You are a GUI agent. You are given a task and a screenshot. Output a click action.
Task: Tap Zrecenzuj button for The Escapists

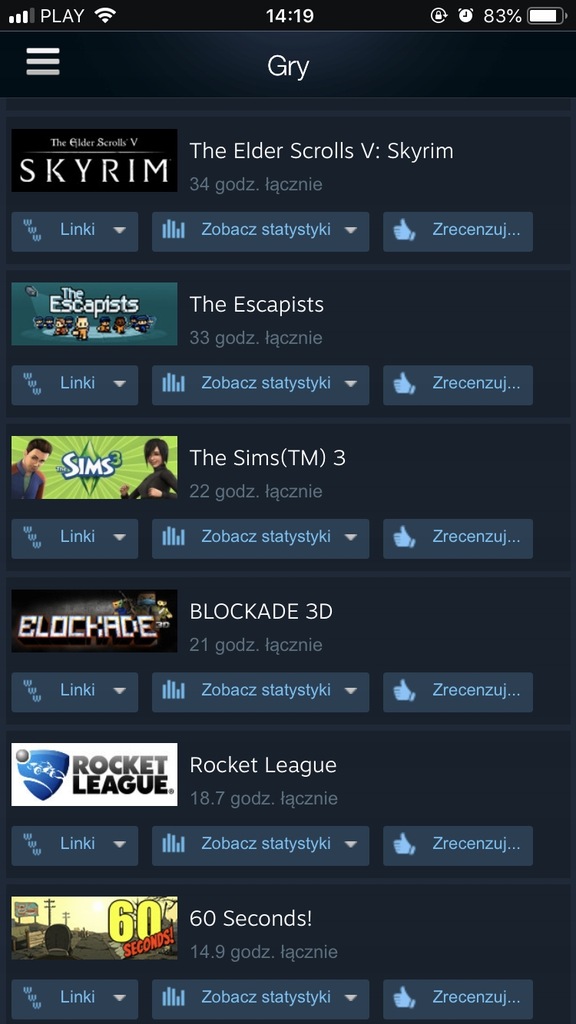[x=458, y=385]
